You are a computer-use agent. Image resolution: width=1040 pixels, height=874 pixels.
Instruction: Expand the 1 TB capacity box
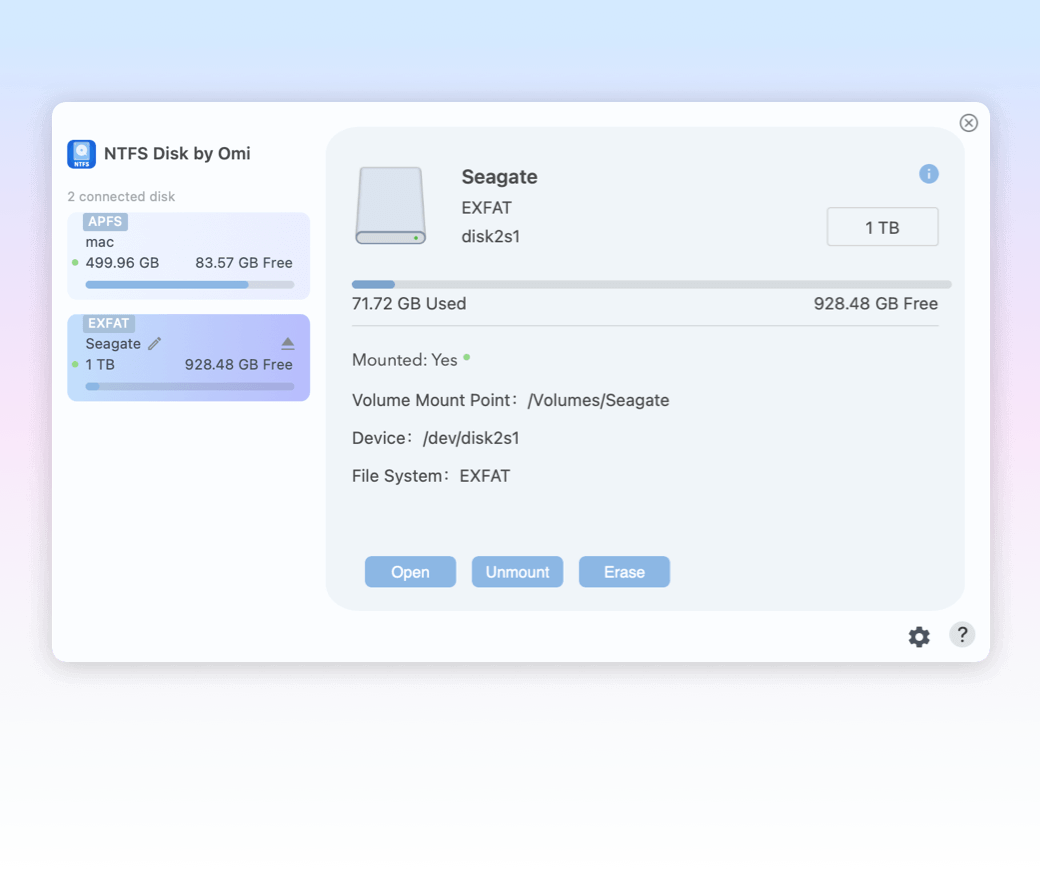click(882, 227)
